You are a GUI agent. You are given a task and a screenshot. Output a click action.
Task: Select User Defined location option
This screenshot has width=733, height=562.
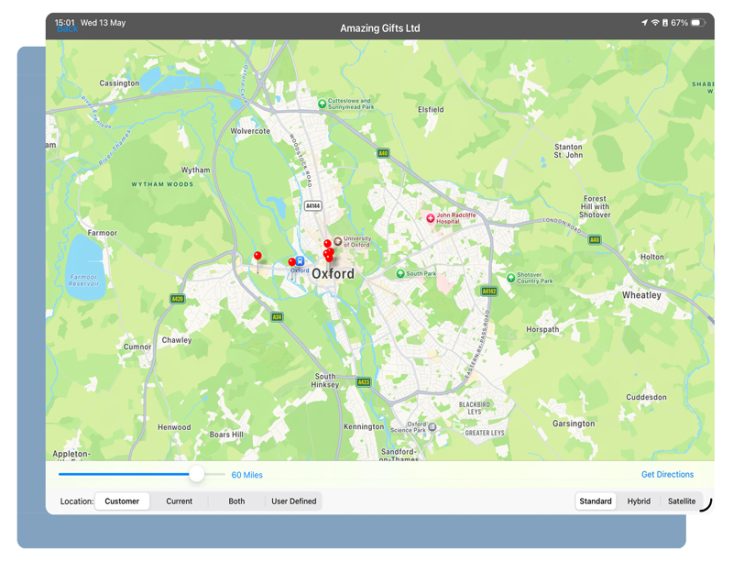pos(294,501)
